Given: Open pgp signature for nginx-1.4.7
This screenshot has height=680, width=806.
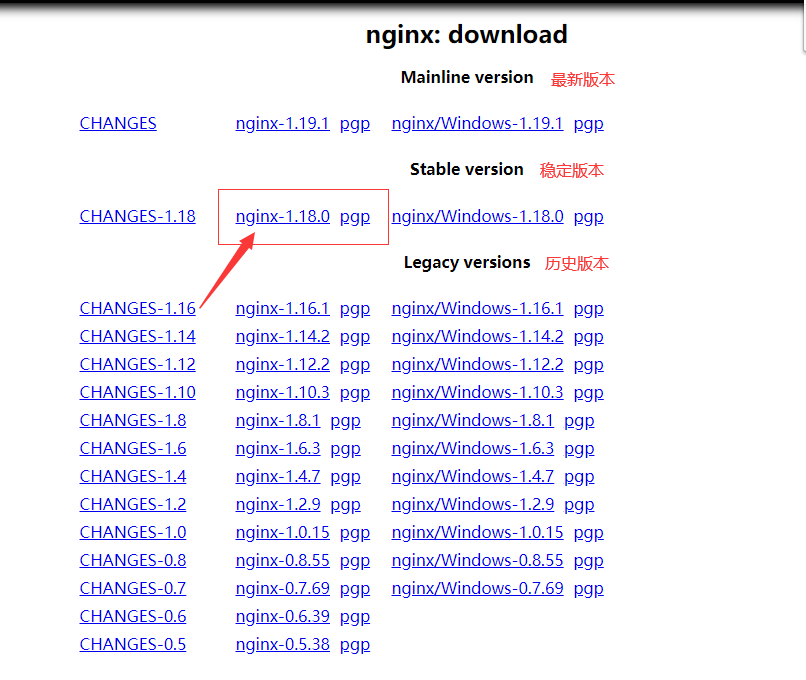Looking at the screenshot, I should [x=345, y=477].
